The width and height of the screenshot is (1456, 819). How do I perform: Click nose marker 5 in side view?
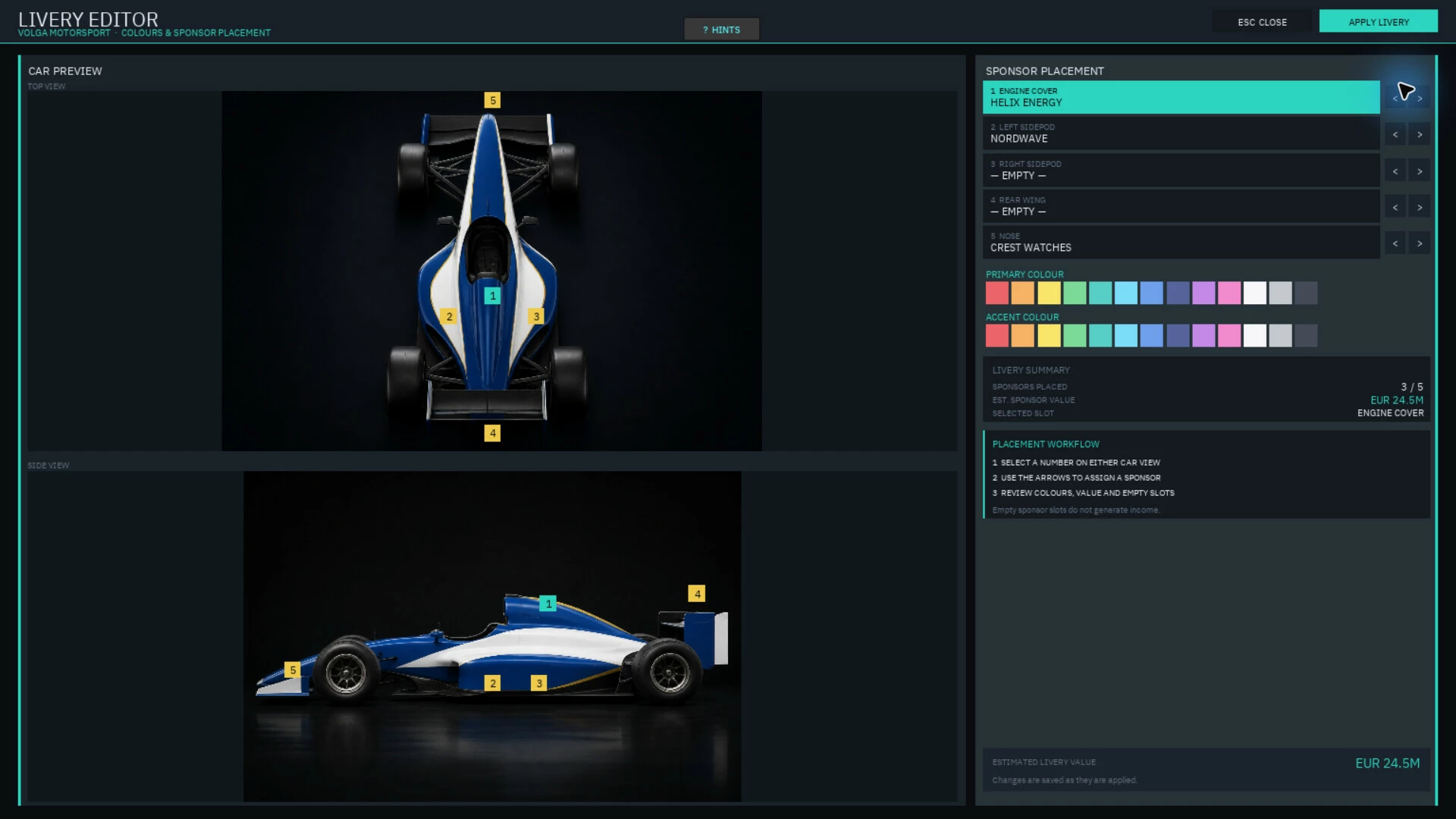tap(292, 670)
